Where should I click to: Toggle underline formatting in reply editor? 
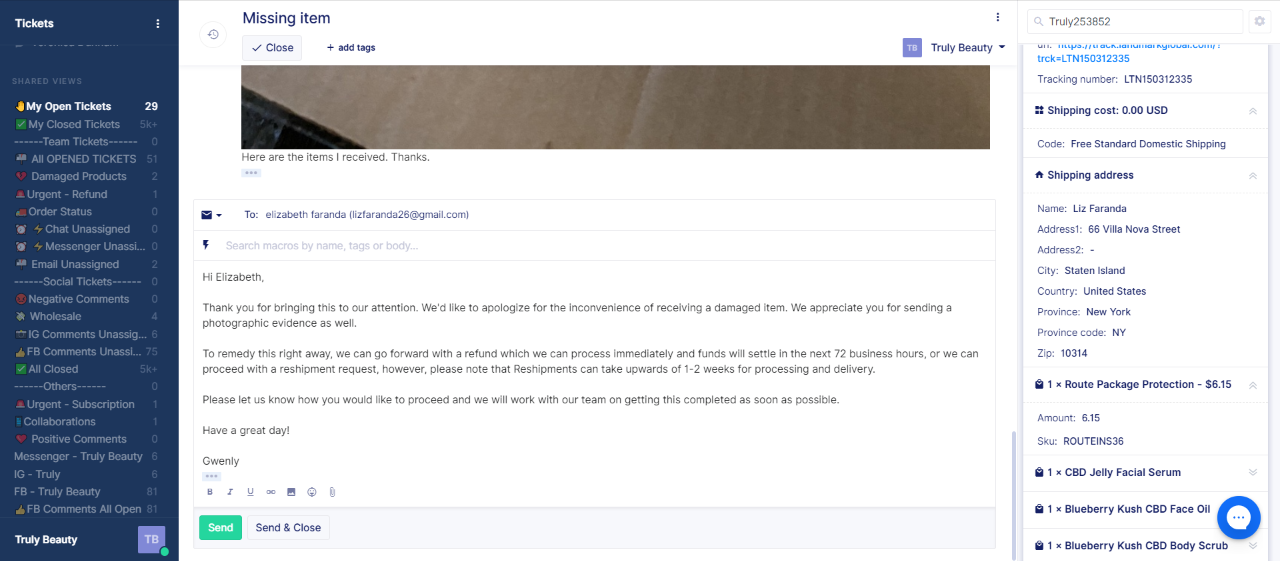pos(250,492)
